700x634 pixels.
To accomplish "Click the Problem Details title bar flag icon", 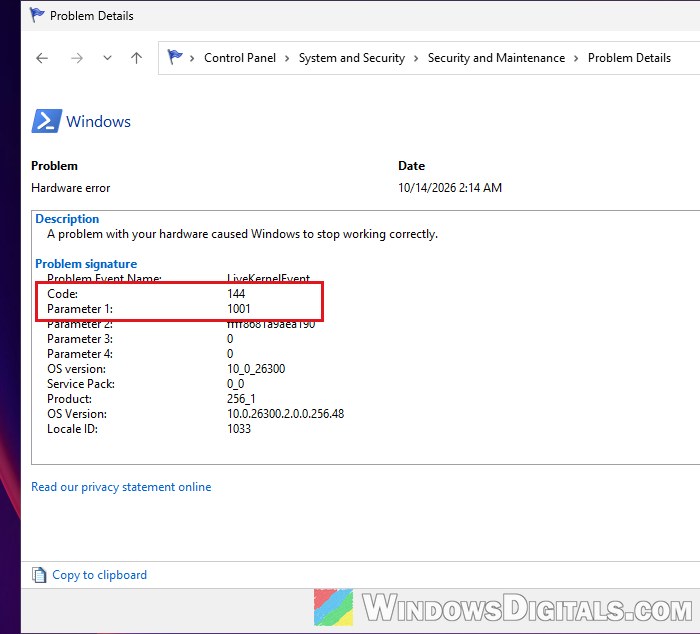I will click(37, 15).
